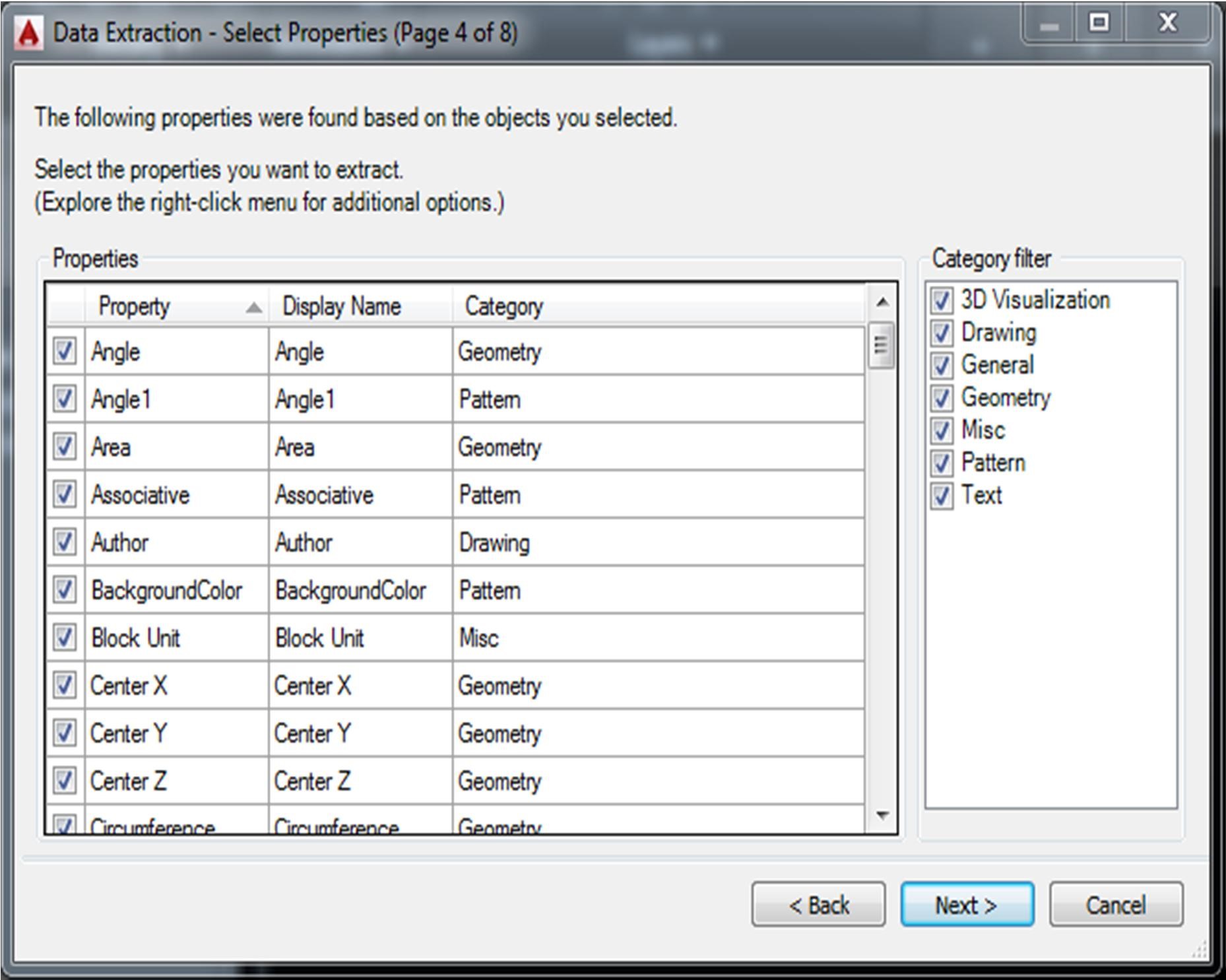Toggle the Pattern category filter checkbox
This screenshot has width=1226, height=980.
point(942,463)
